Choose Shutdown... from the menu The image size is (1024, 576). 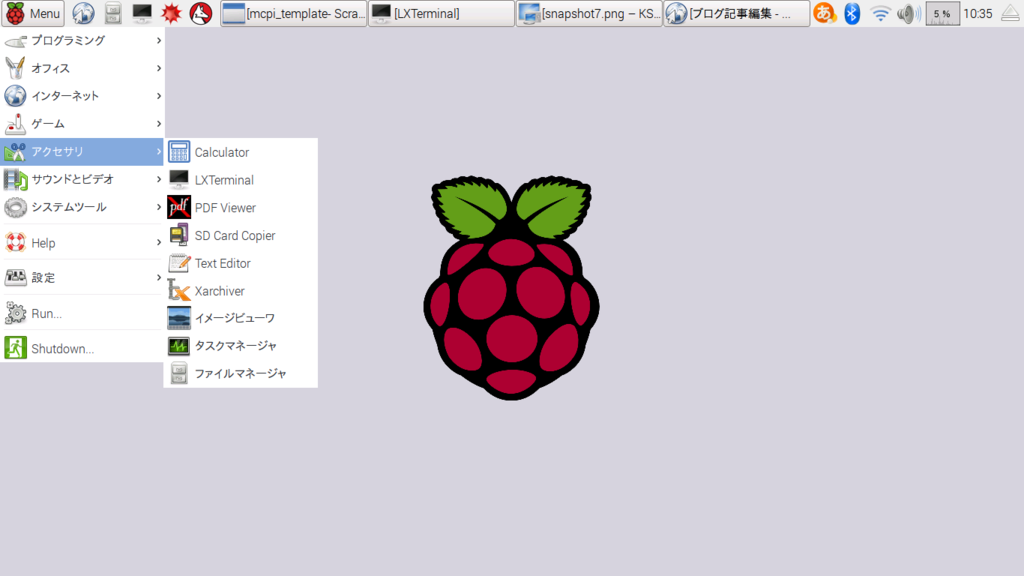click(82, 348)
